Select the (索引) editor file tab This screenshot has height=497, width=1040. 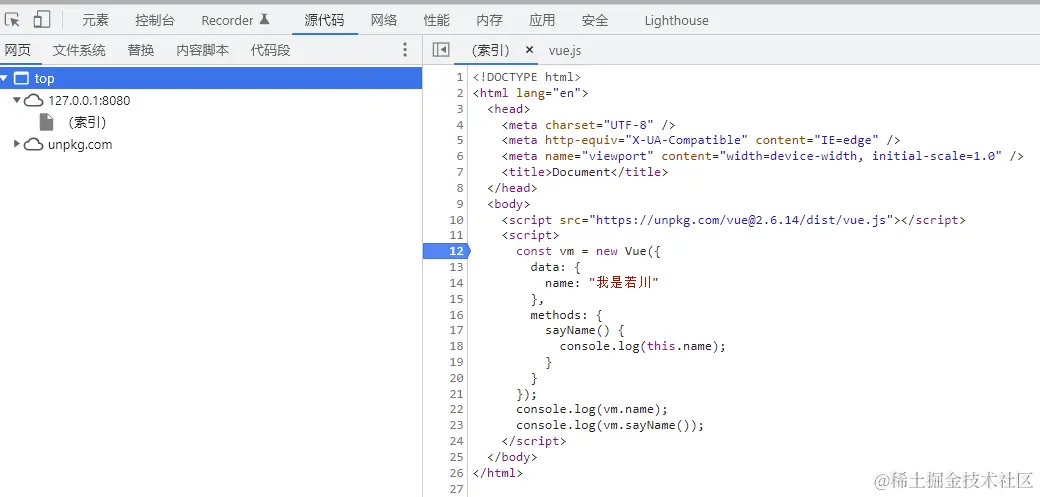pyautogui.click(x=490, y=50)
